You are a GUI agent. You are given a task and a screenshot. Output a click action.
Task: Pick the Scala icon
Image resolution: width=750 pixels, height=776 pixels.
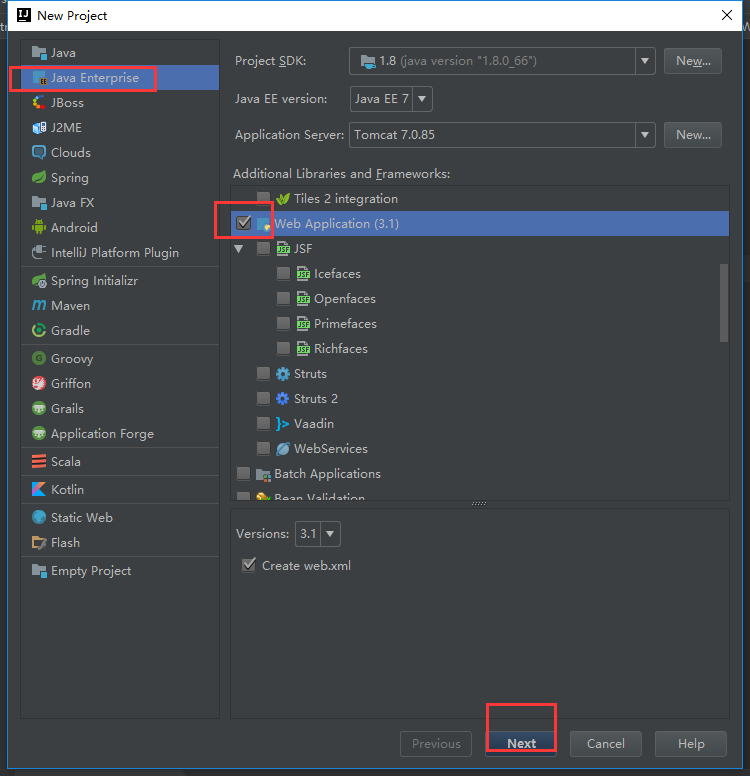tap(39, 461)
